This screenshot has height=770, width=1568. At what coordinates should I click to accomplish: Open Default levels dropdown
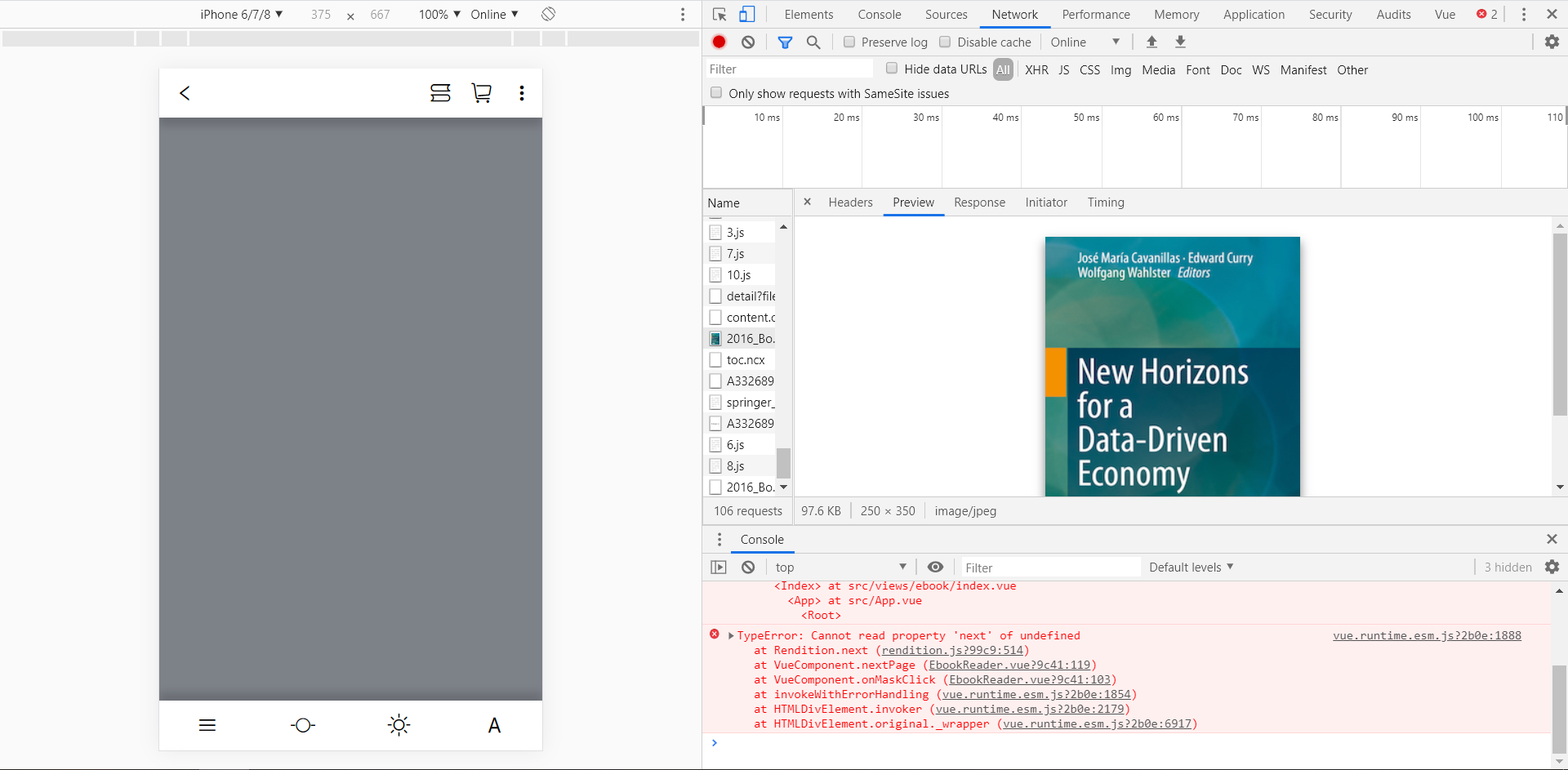(x=1191, y=567)
